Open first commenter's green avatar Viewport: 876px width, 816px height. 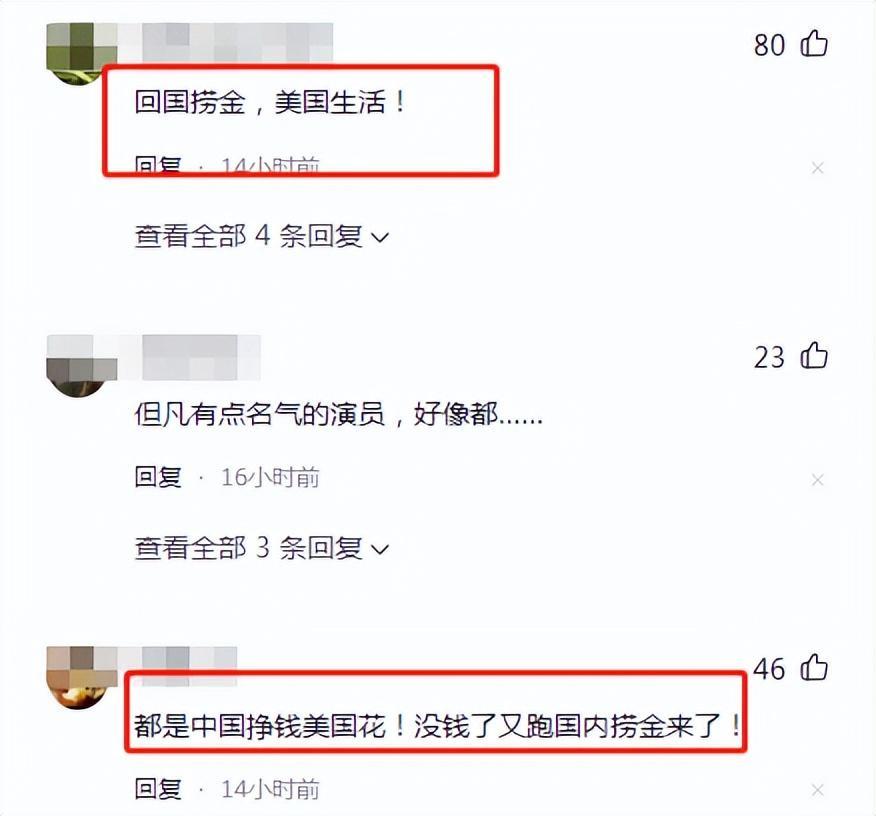[78, 54]
